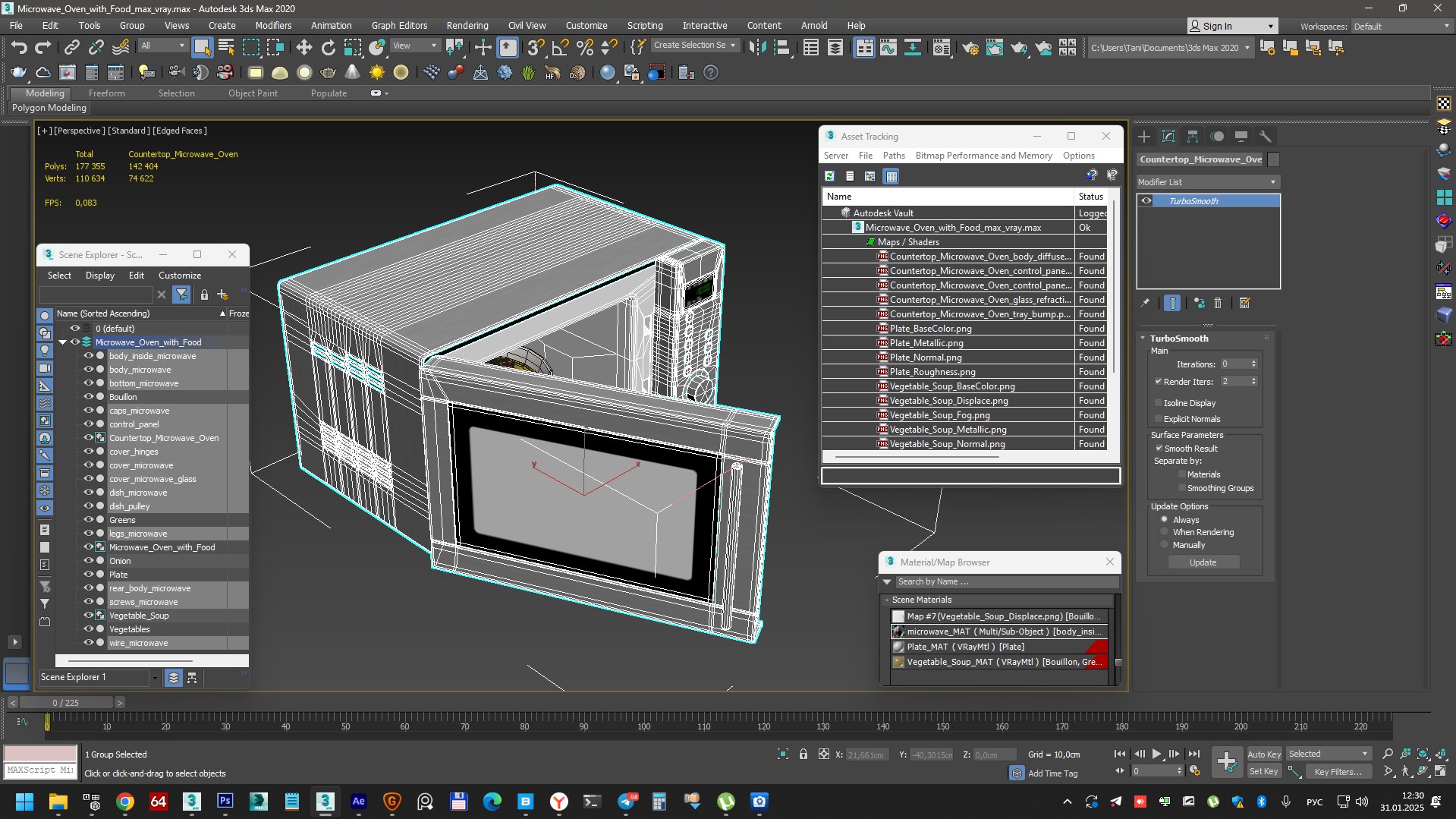This screenshot has width=1456, height=819.
Task: Click Remove modifier trash icon
Action: 1218,303
